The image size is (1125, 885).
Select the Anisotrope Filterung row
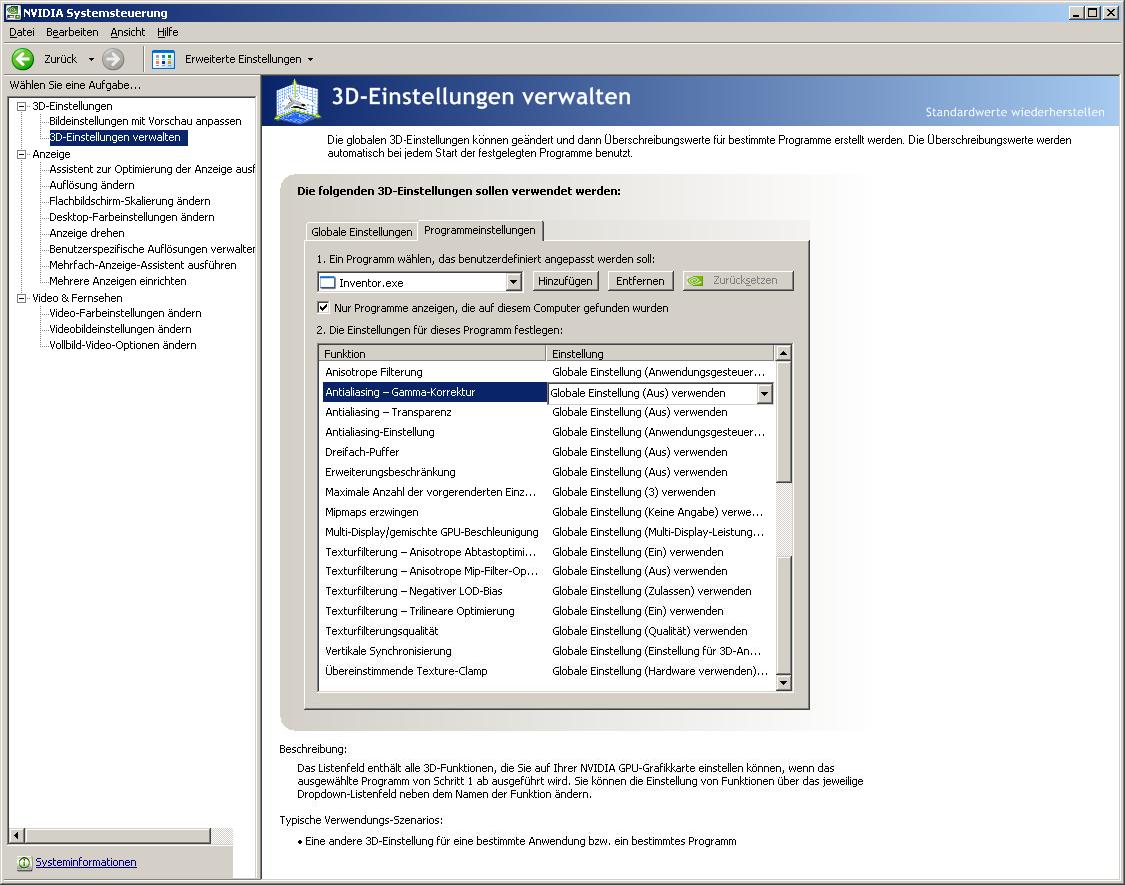tap(546, 372)
